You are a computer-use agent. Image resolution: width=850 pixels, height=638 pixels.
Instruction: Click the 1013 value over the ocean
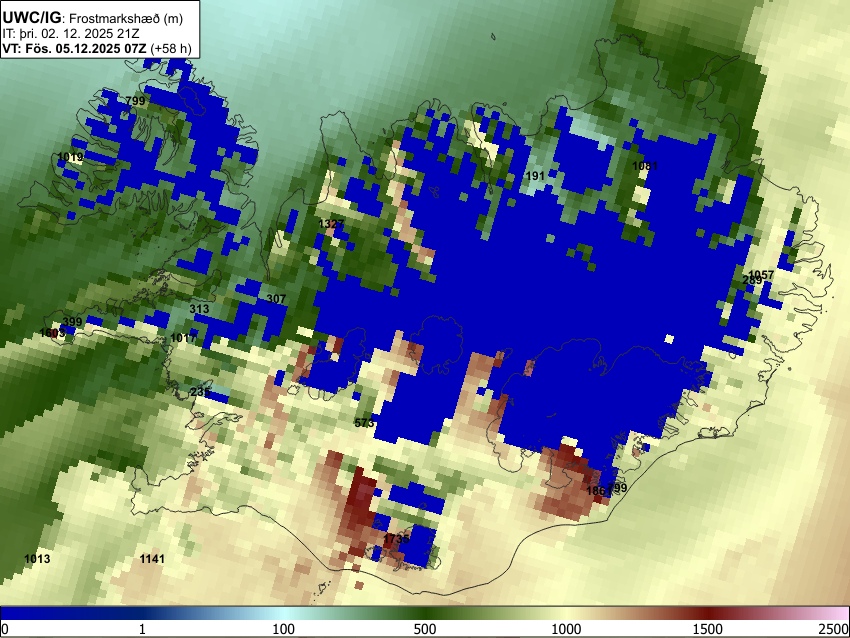point(37,559)
